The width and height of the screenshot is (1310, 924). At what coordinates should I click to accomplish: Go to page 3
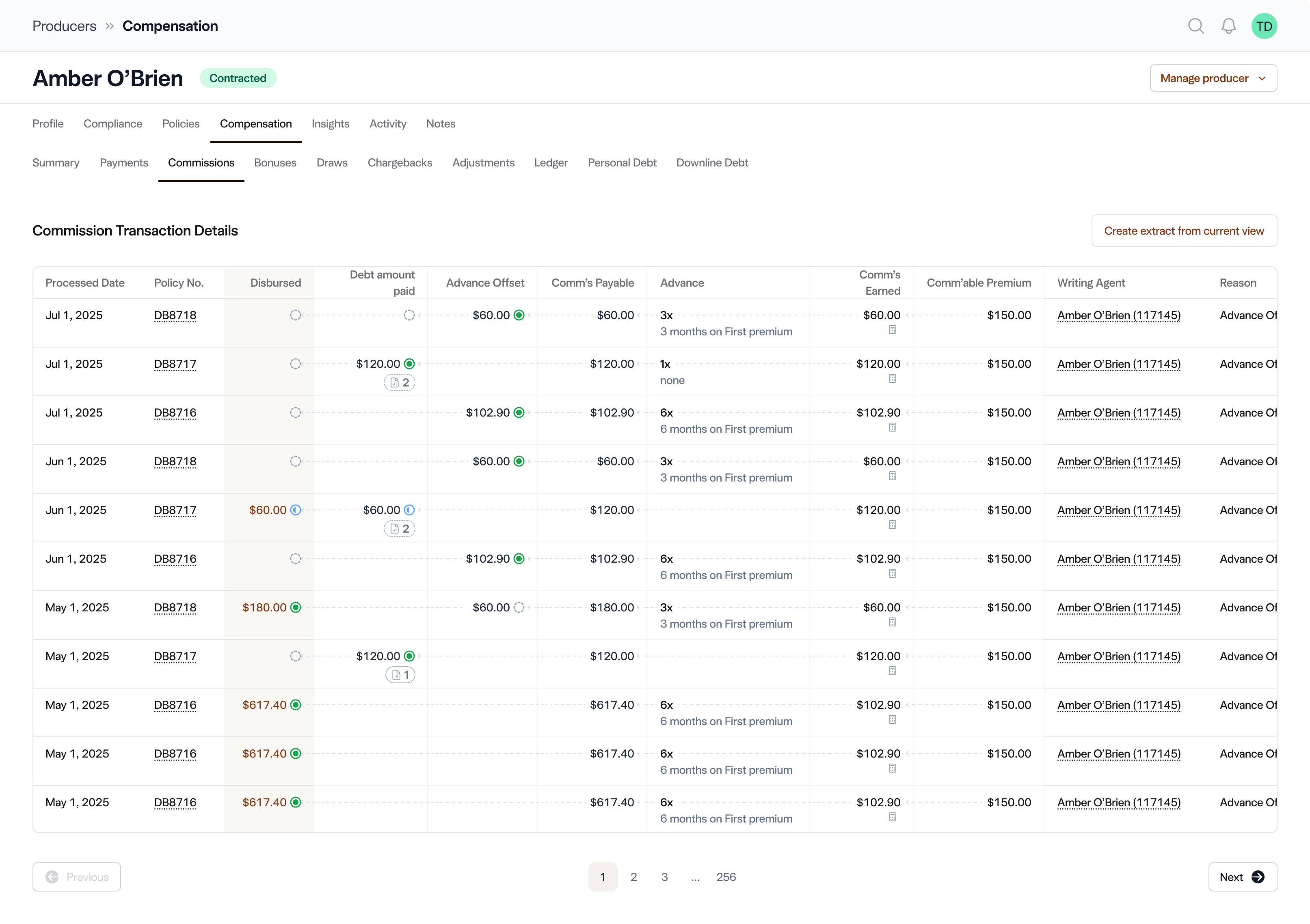[664, 877]
